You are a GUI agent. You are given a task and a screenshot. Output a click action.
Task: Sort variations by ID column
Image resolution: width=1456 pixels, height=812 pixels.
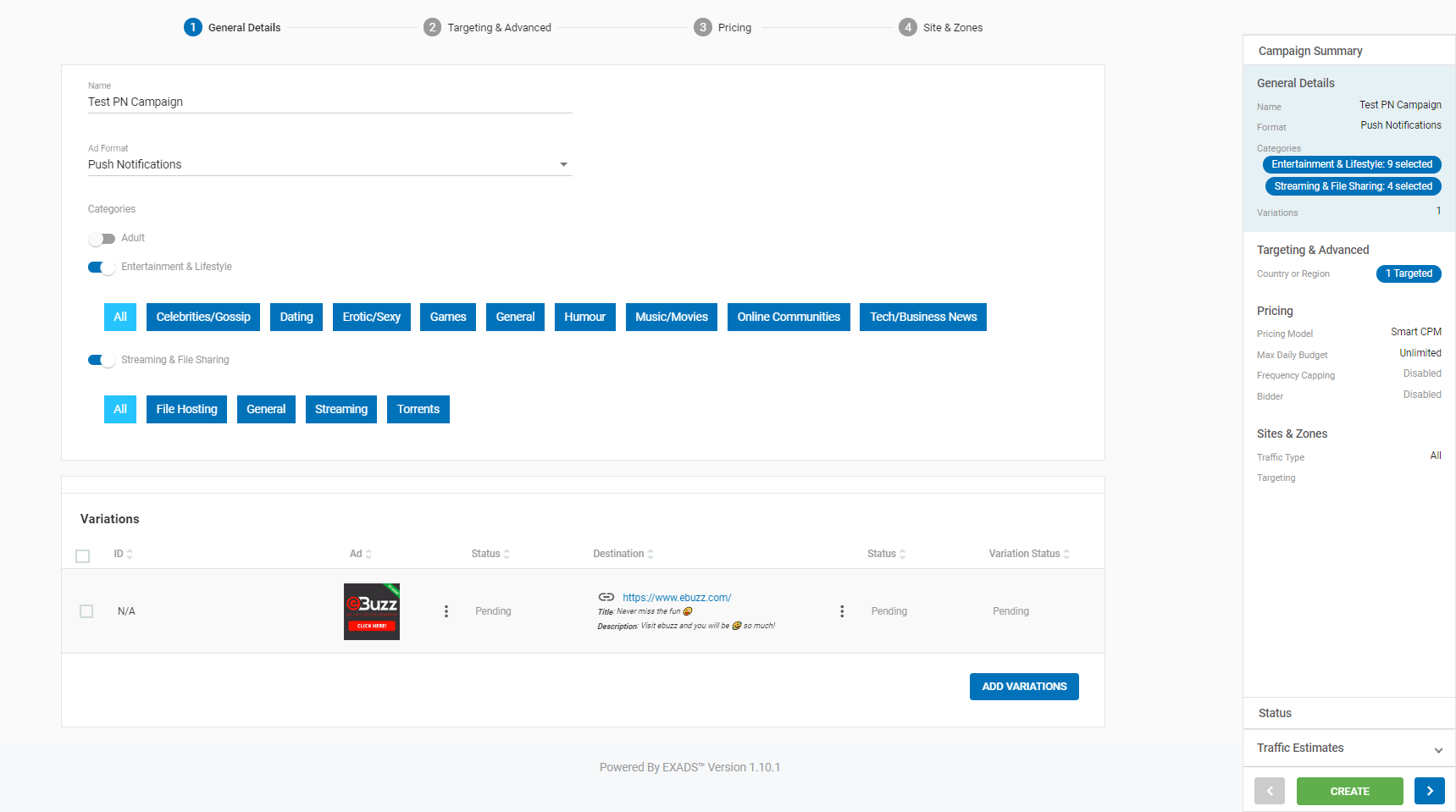coord(124,554)
